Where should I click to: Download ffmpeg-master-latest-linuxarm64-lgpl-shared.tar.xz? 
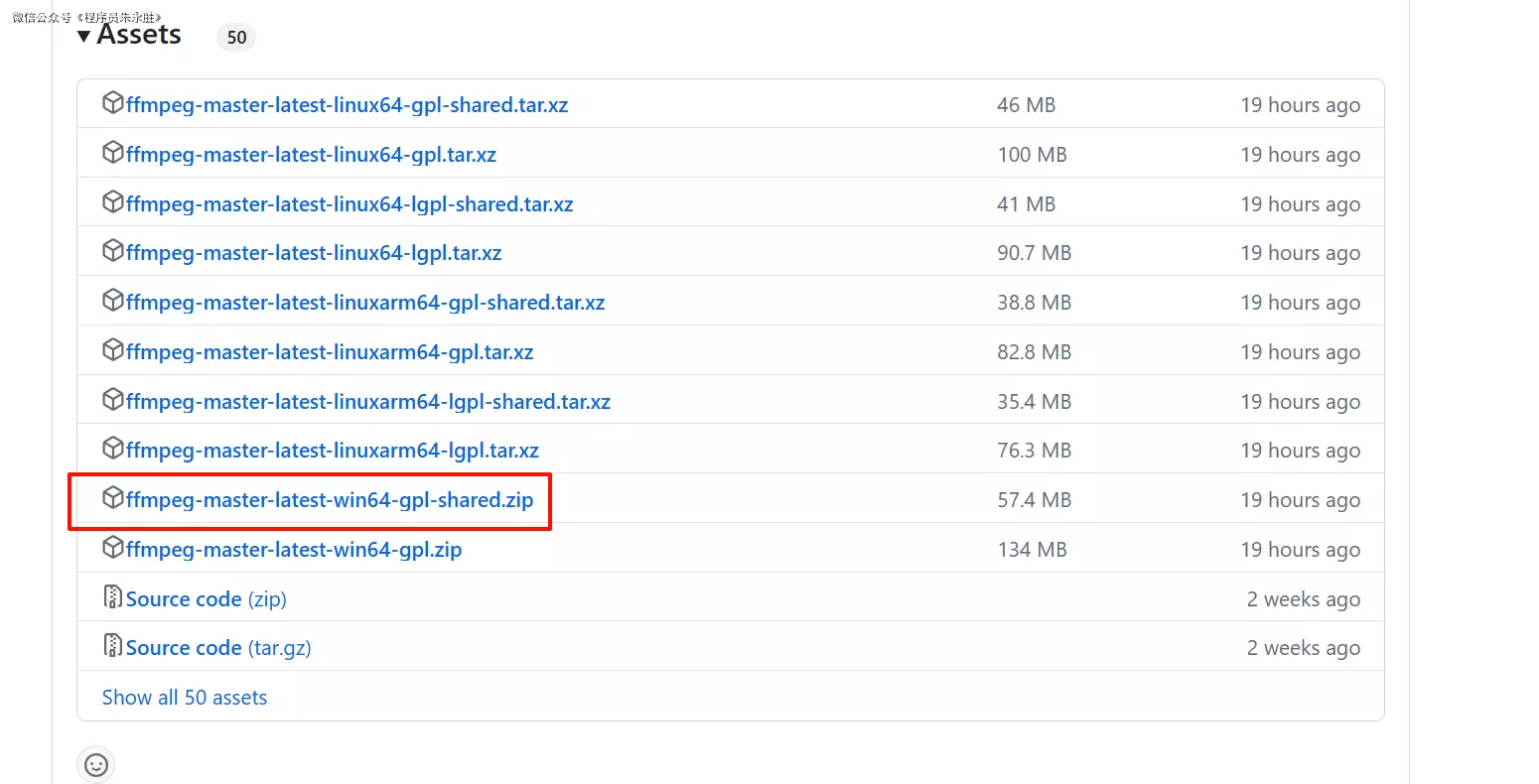coord(368,402)
